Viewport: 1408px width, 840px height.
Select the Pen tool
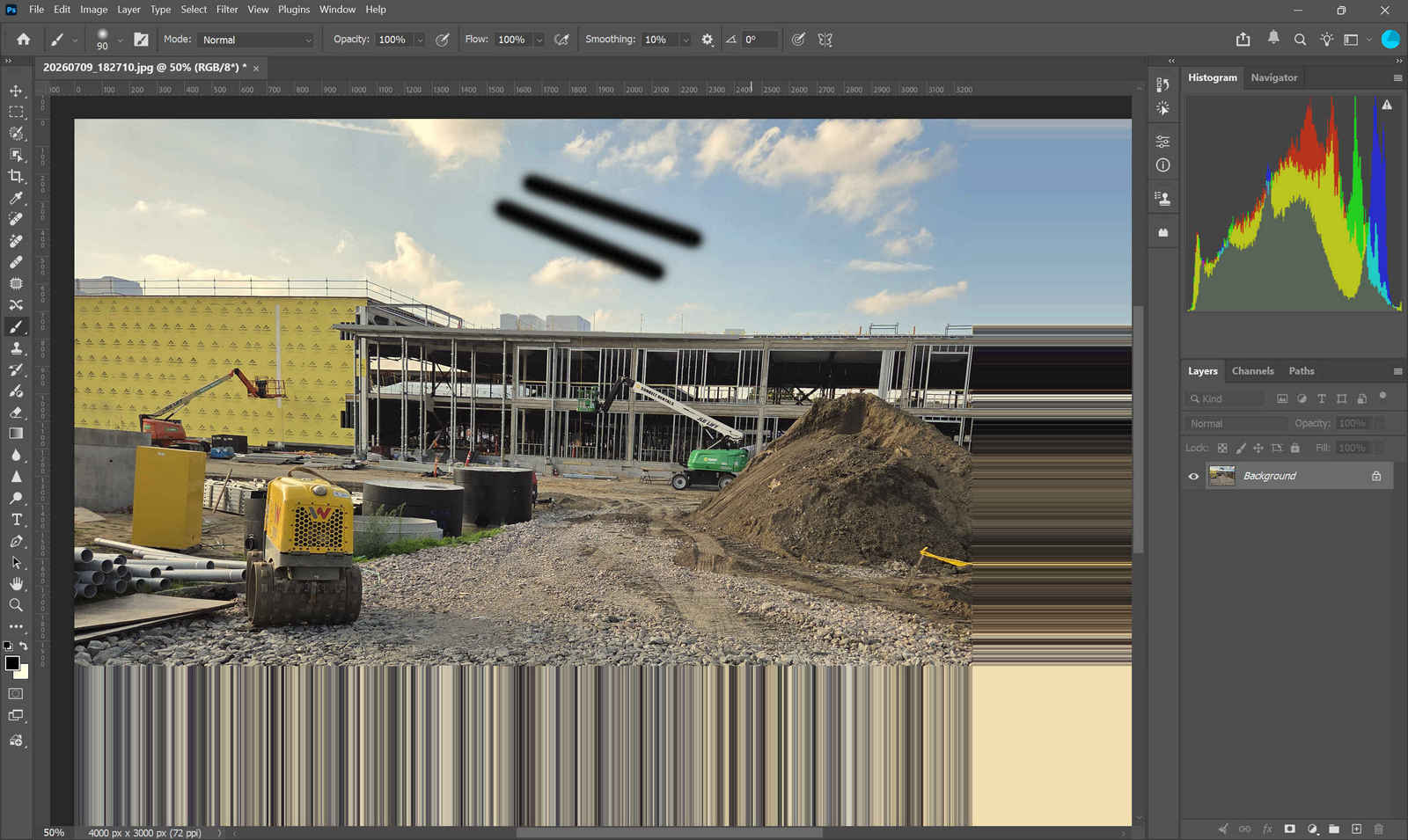(x=16, y=541)
